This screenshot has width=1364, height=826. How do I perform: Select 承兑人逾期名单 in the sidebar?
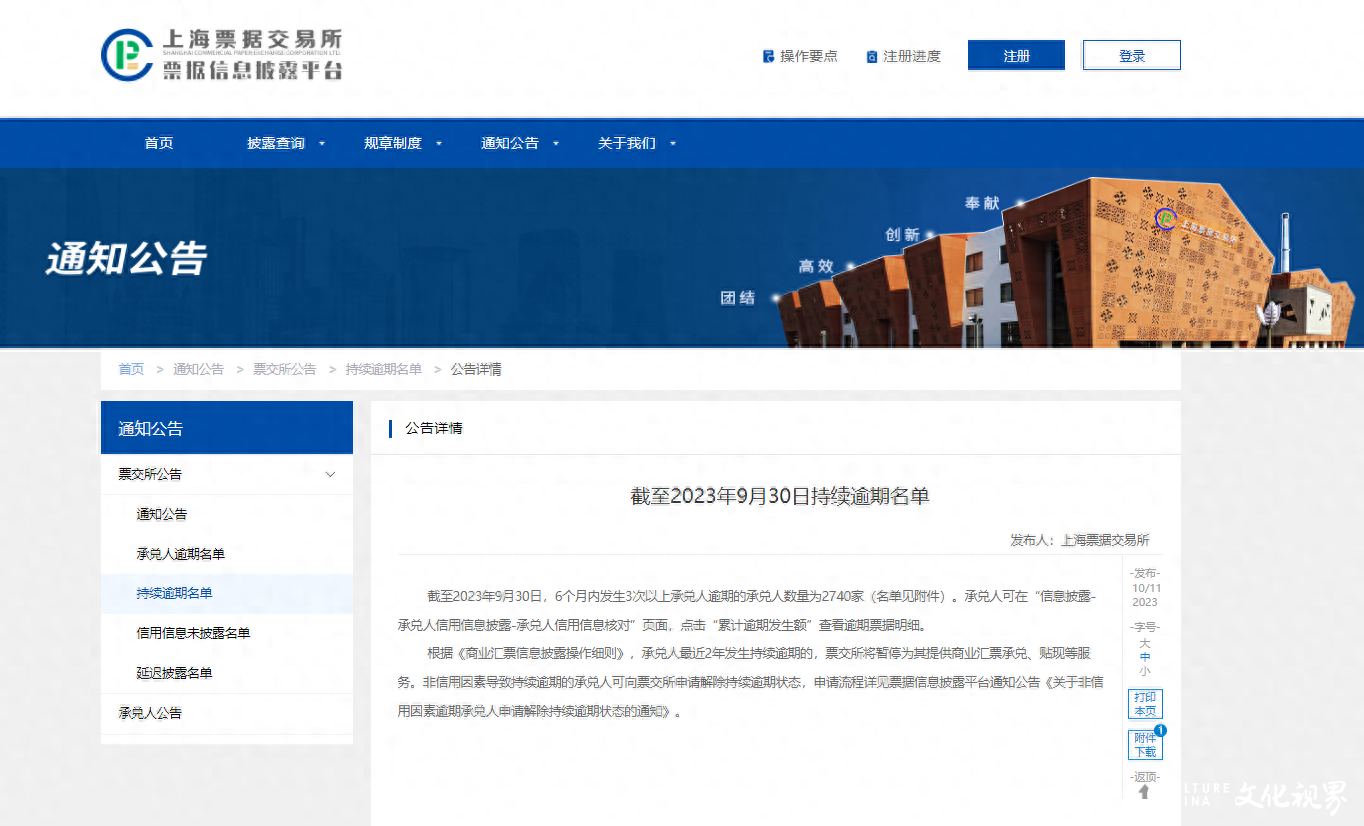click(227, 554)
